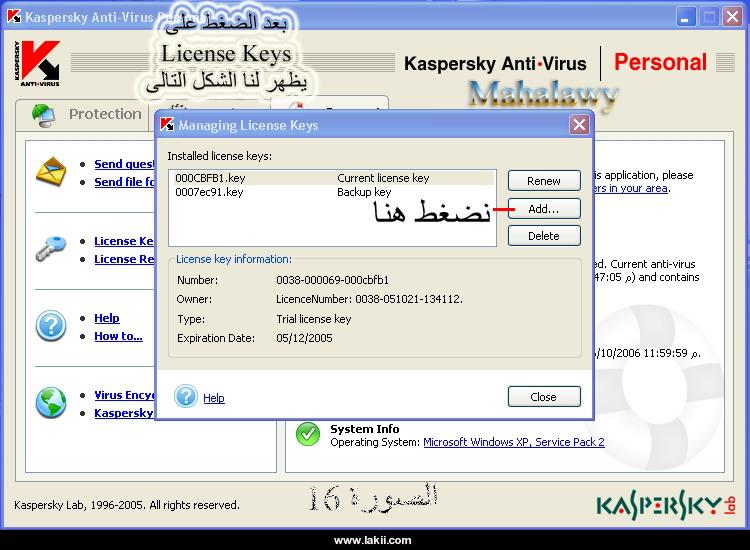Click the Current license key status text

(x=383, y=178)
